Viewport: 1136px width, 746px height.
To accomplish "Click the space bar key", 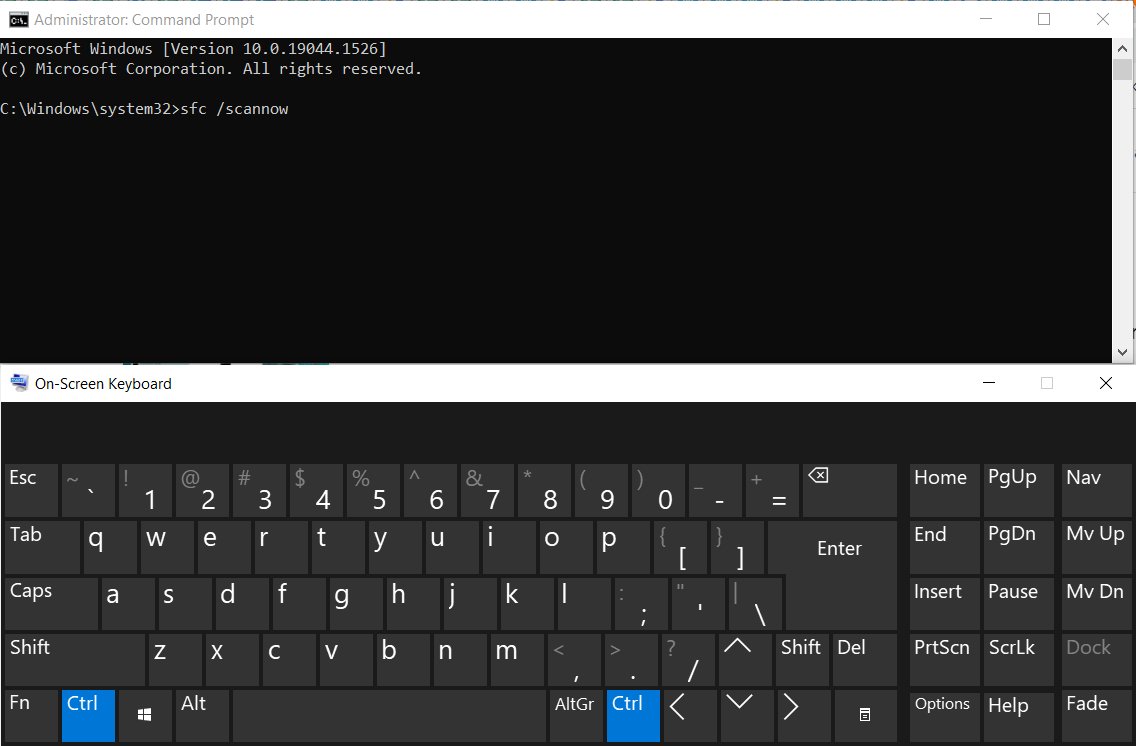I will tap(389, 716).
